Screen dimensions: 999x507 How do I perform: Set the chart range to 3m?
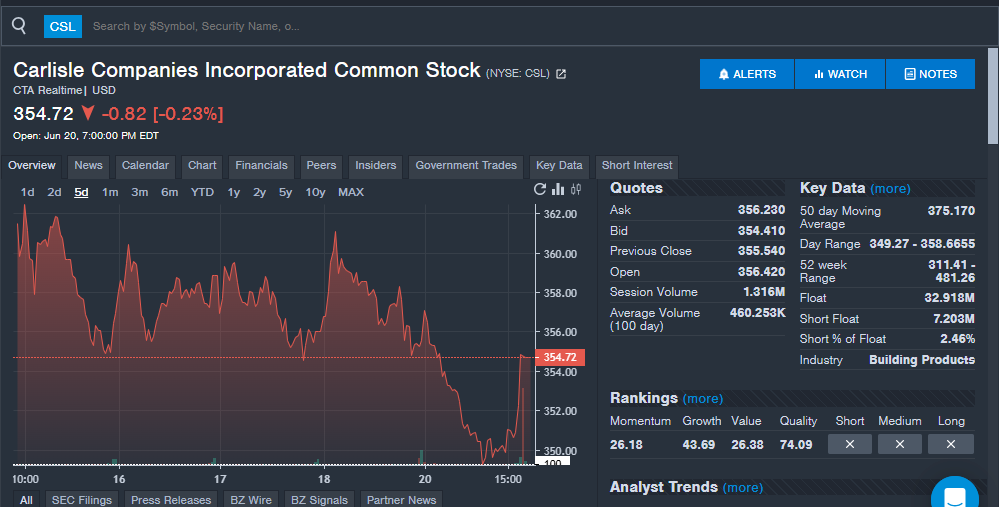pyautogui.click(x=140, y=192)
